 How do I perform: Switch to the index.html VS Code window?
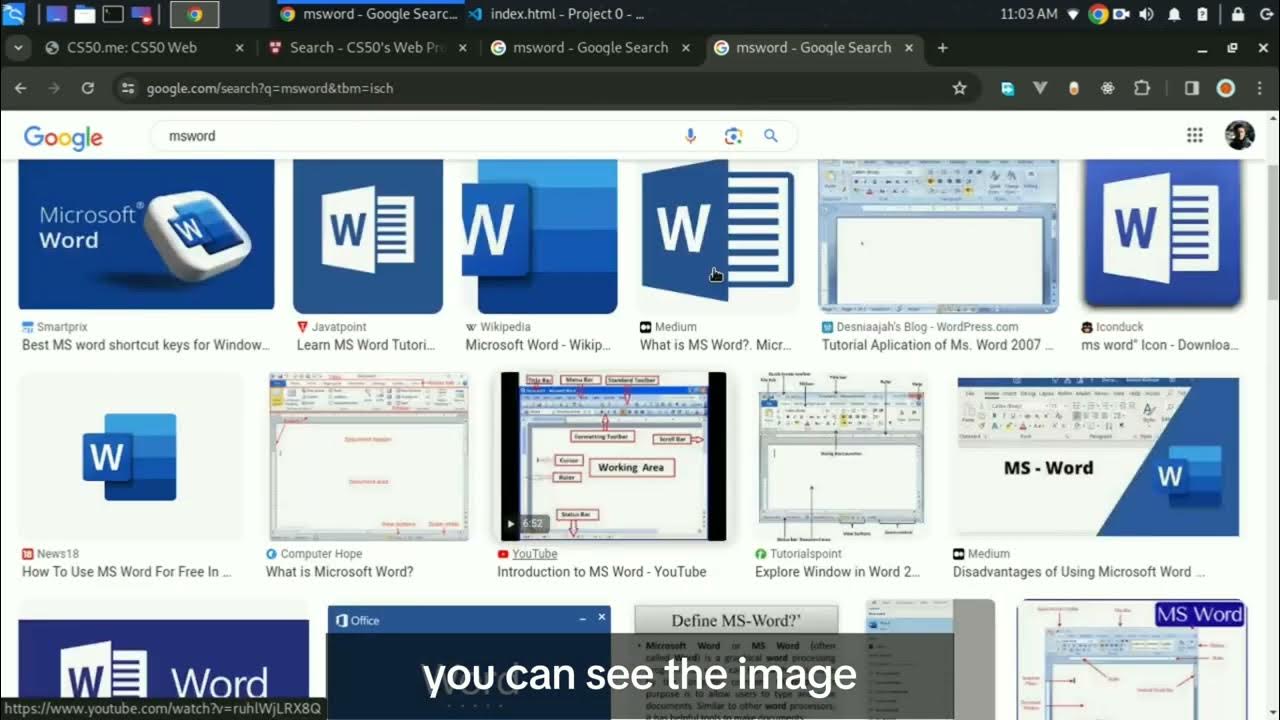[x=556, y=14]
